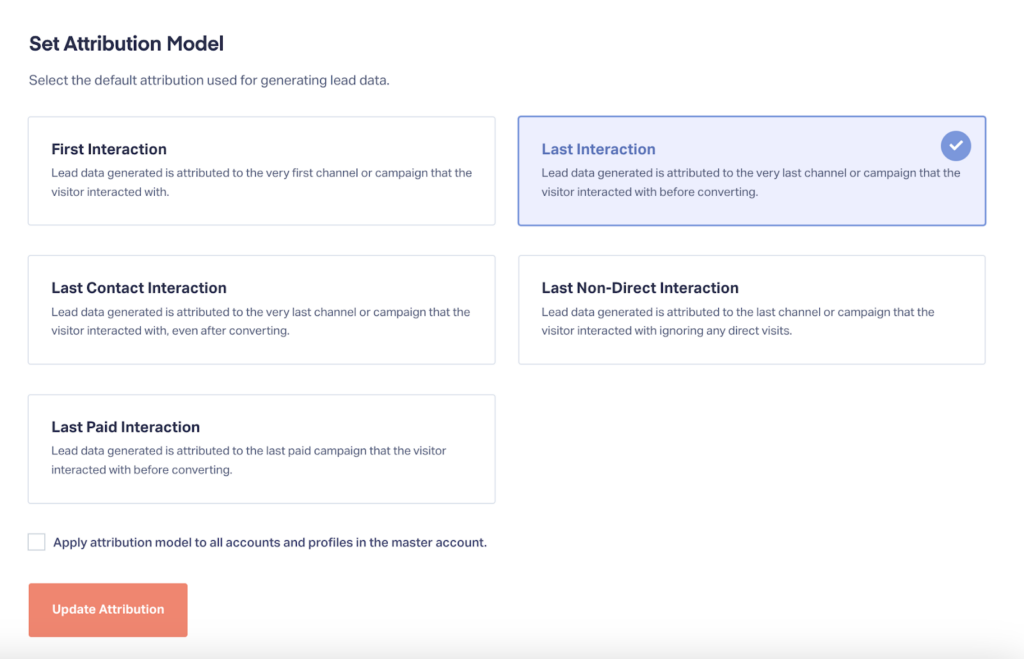The height and width of the screenshot is (659, 1024).
Task: Enable apply attribution model to all accounts checkbox
Action: click(x=37, y=542)
